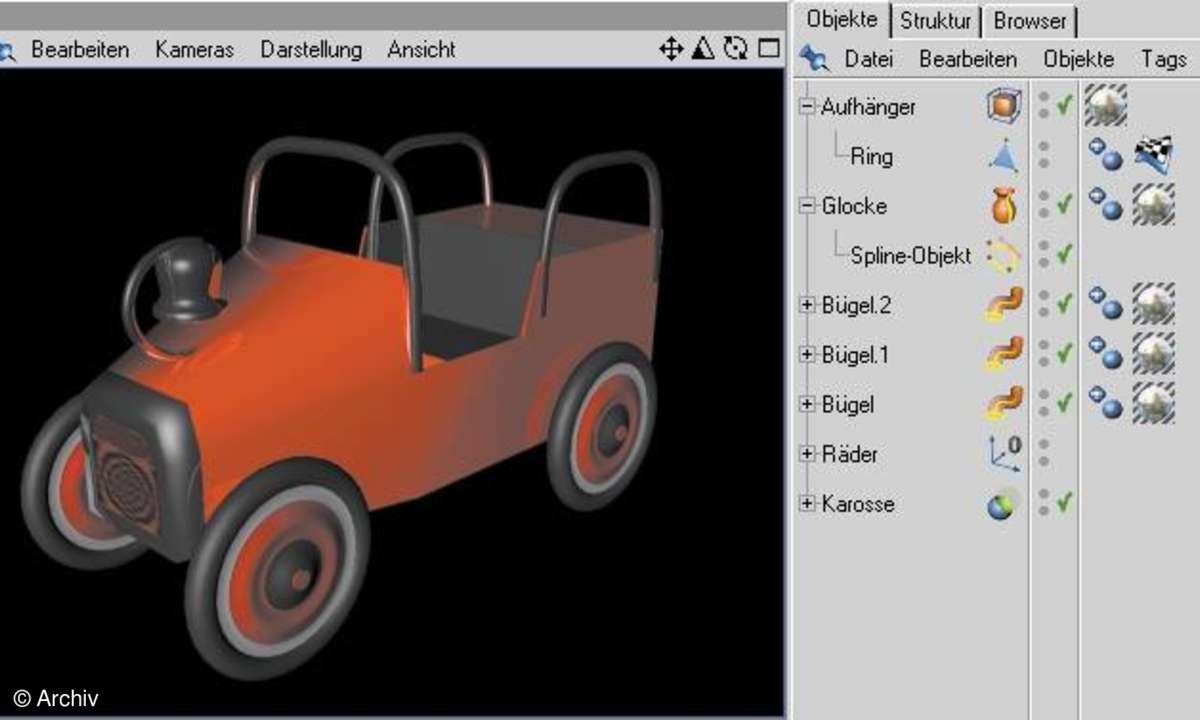Click the Bügel.1 phong tag icon

pos(1105,354)
